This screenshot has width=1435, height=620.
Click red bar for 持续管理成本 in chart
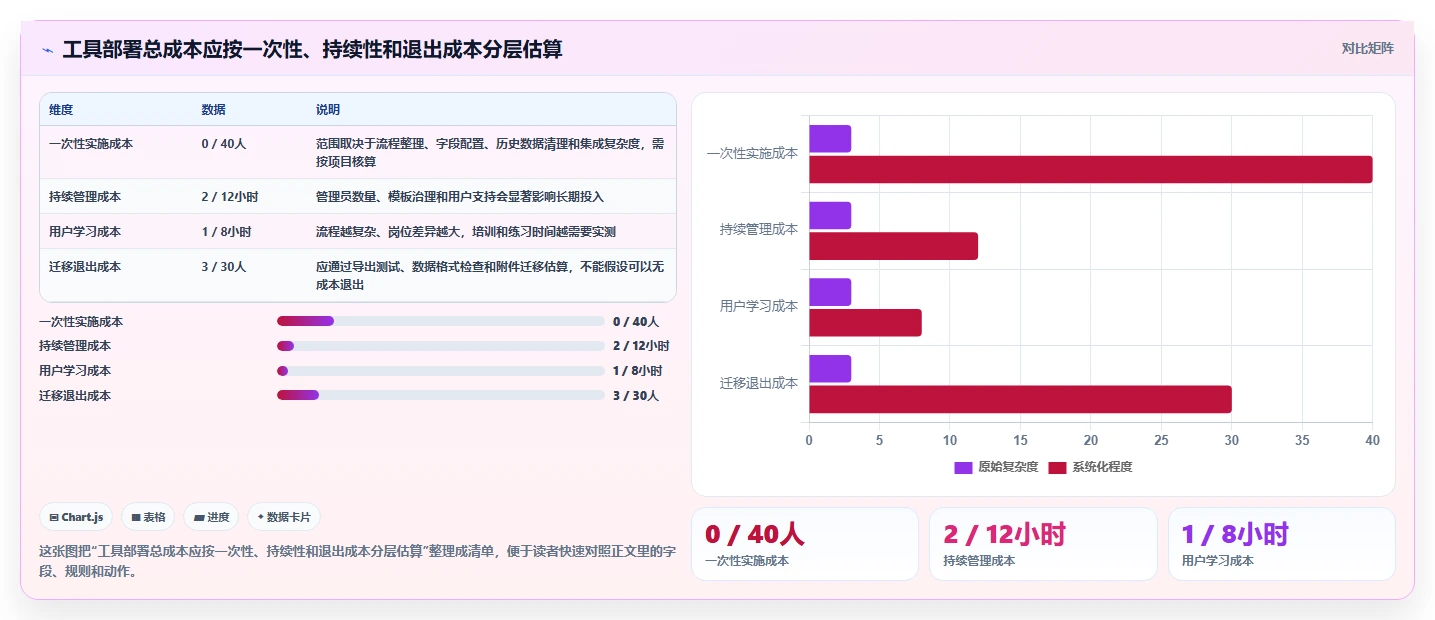pyautogui.click(x=893, y=246)
